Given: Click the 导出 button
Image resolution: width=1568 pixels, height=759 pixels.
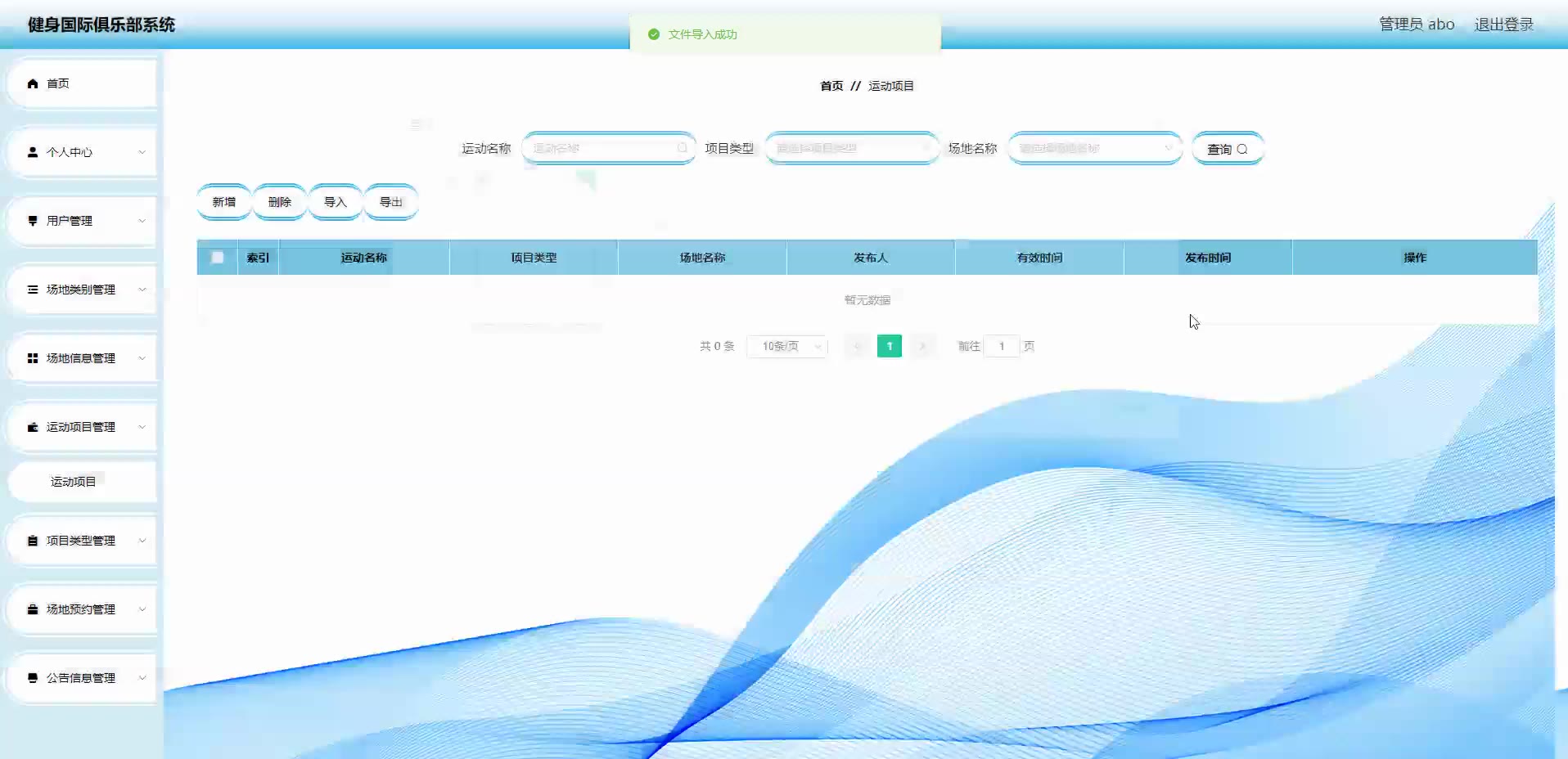Looking at the screenshot, I should pos(391,202).
